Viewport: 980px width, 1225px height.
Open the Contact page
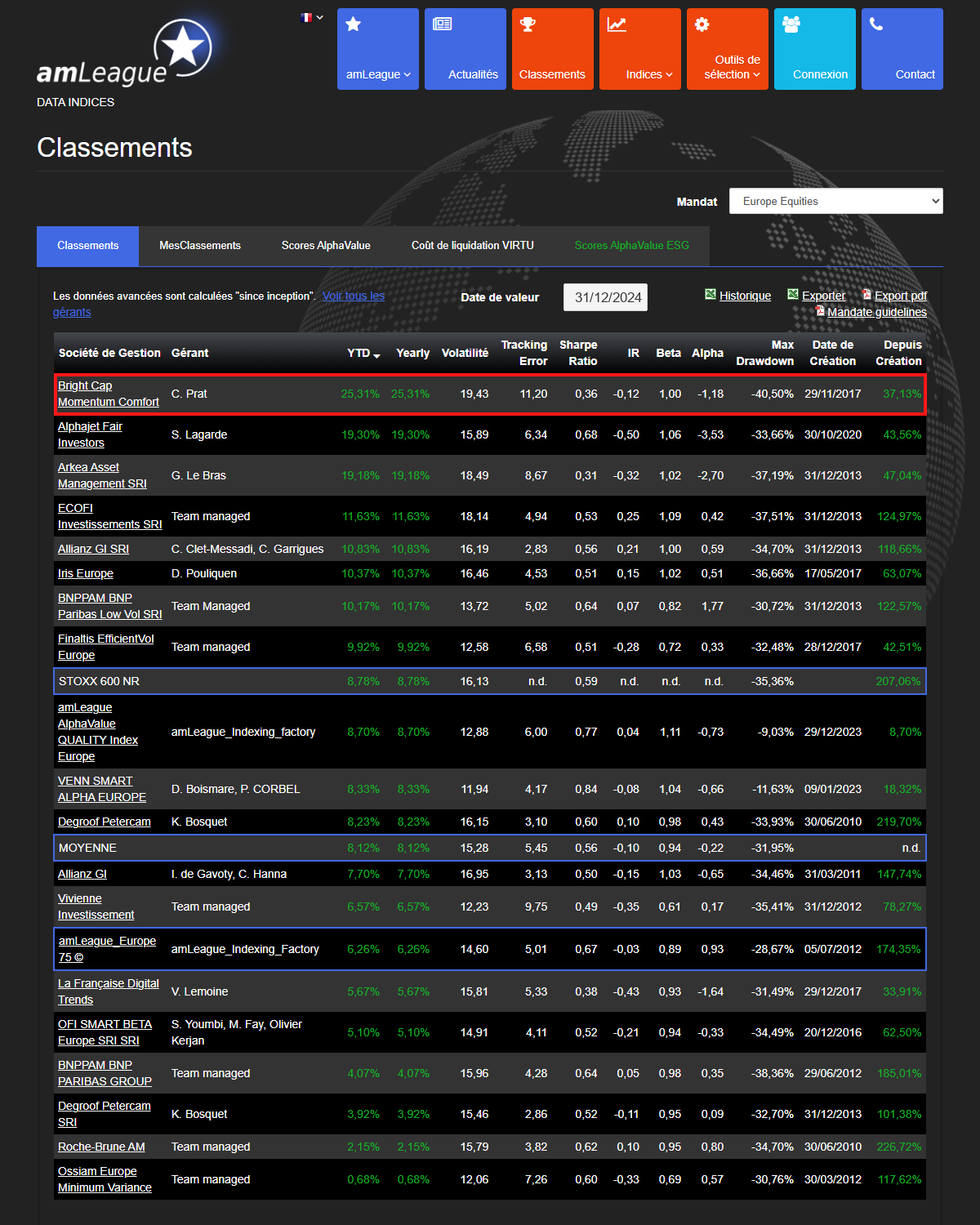pyautogui.click(x=902, y=49)
